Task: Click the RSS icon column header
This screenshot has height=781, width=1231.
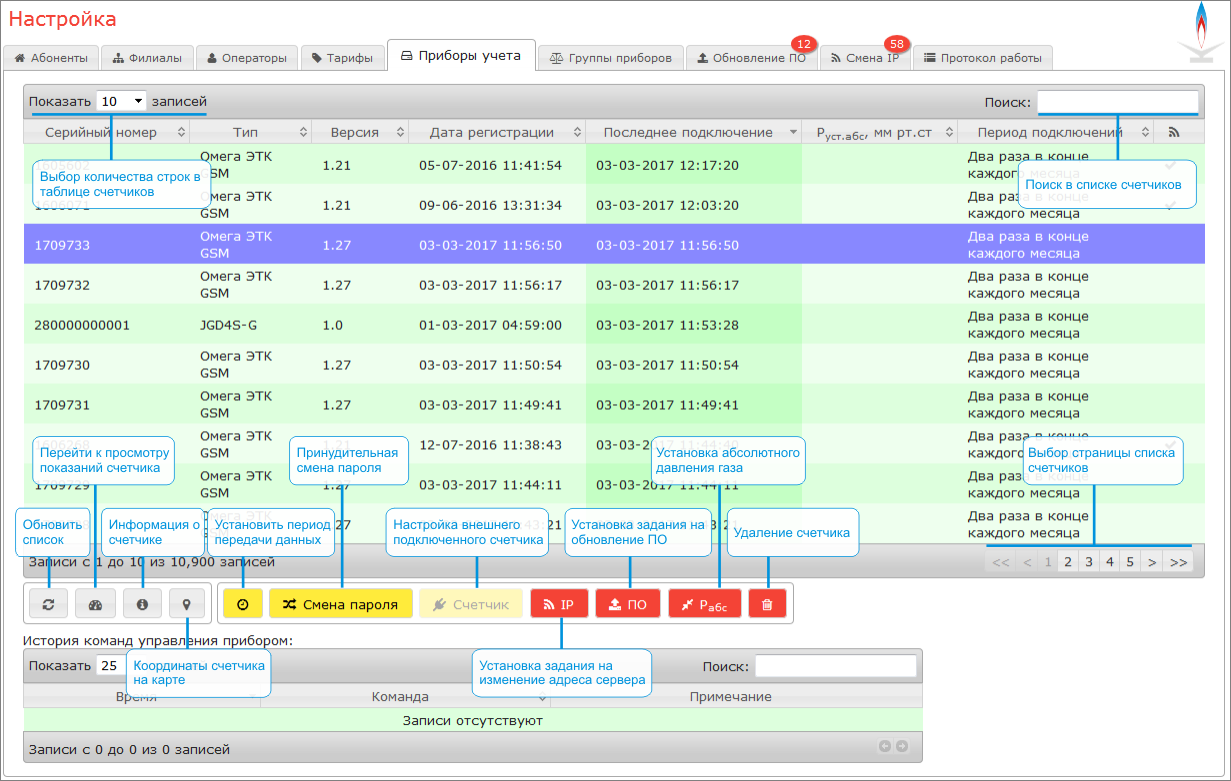Action: pos(1174,132)
